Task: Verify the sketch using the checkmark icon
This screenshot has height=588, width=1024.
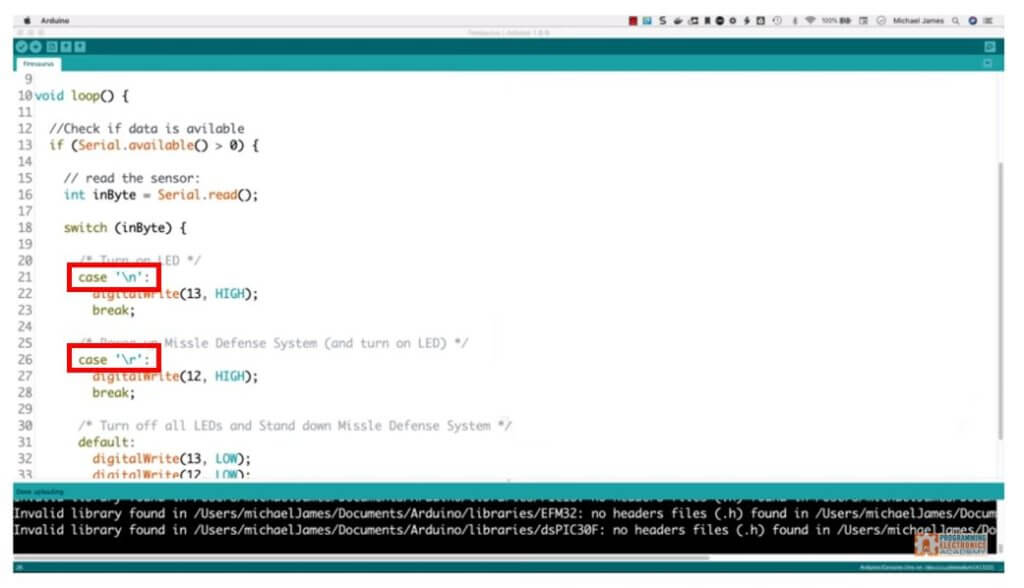Action: [22, 46]
